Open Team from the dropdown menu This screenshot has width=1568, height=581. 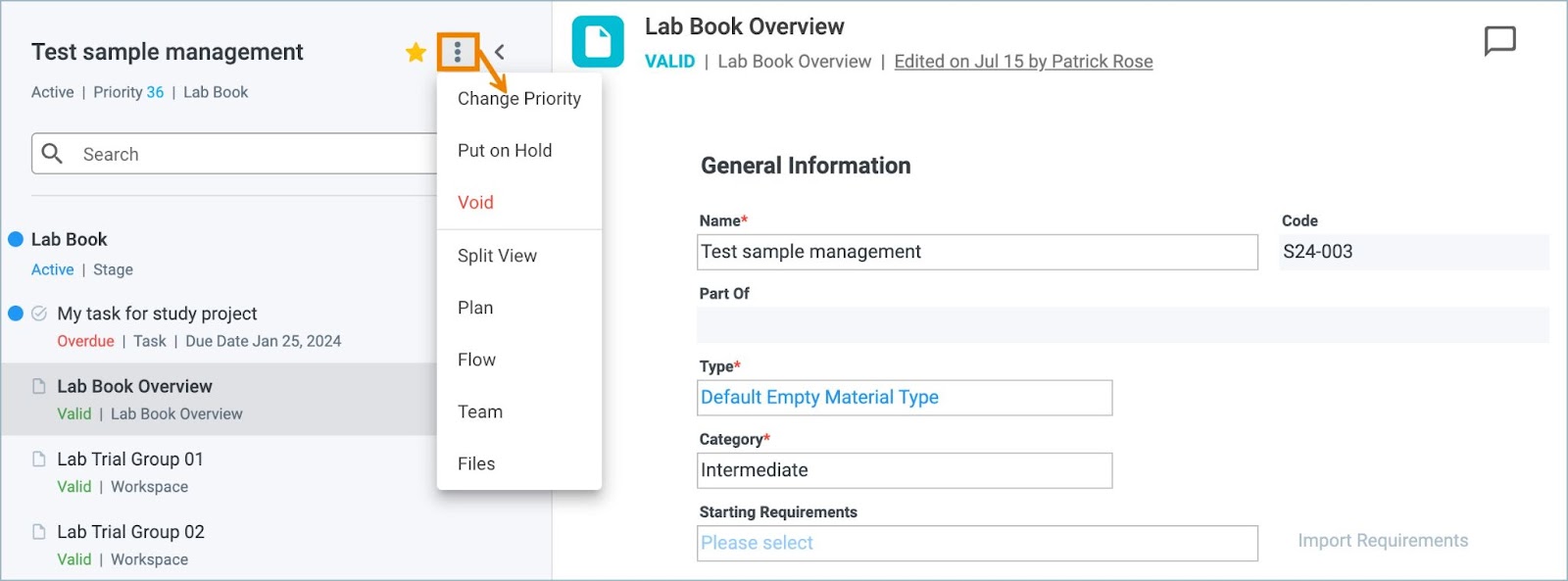click(x=519, y=412)
